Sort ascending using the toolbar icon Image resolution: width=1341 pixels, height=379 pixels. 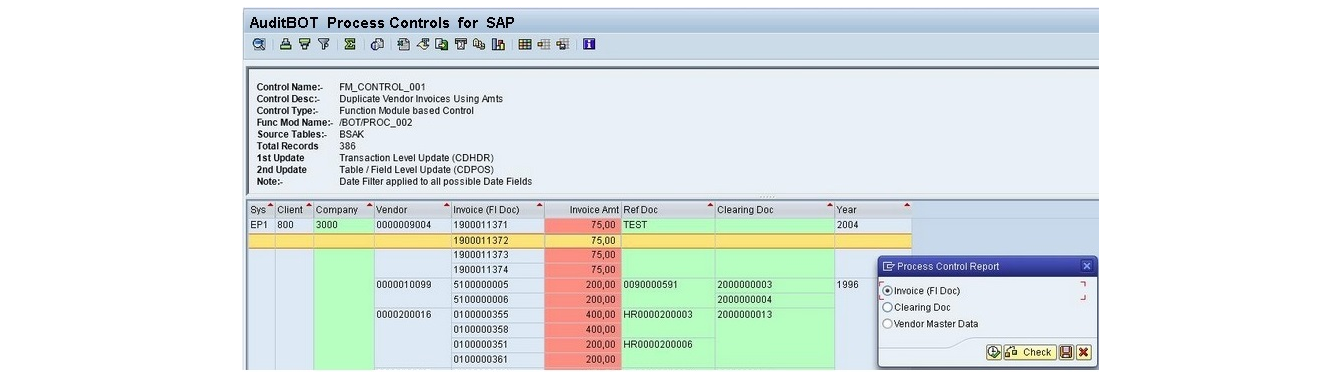click(285, 44)
